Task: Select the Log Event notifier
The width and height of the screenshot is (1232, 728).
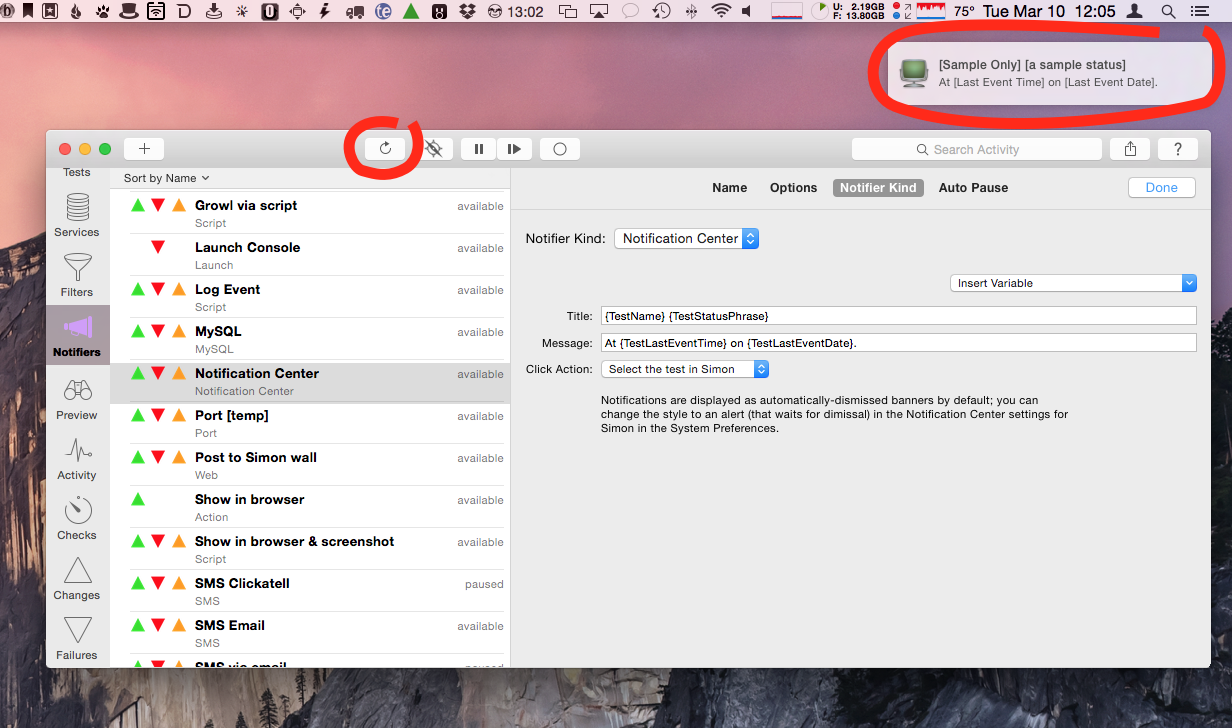Action: click(310, 297)
